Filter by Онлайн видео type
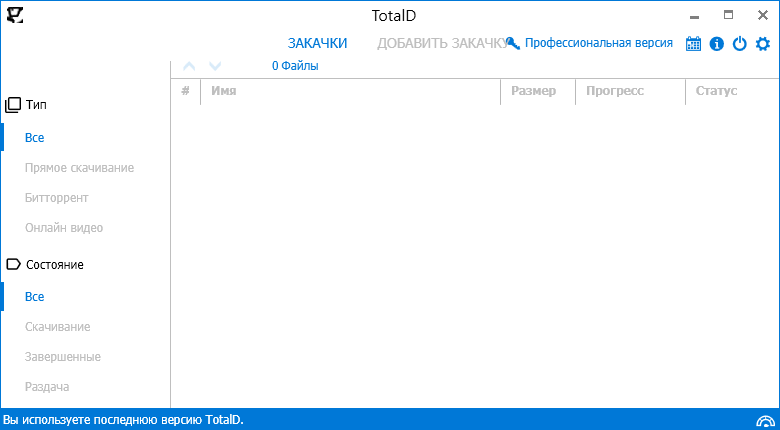Image resolution: width=780 pixels, height=430 pixels. coord(64,227)
